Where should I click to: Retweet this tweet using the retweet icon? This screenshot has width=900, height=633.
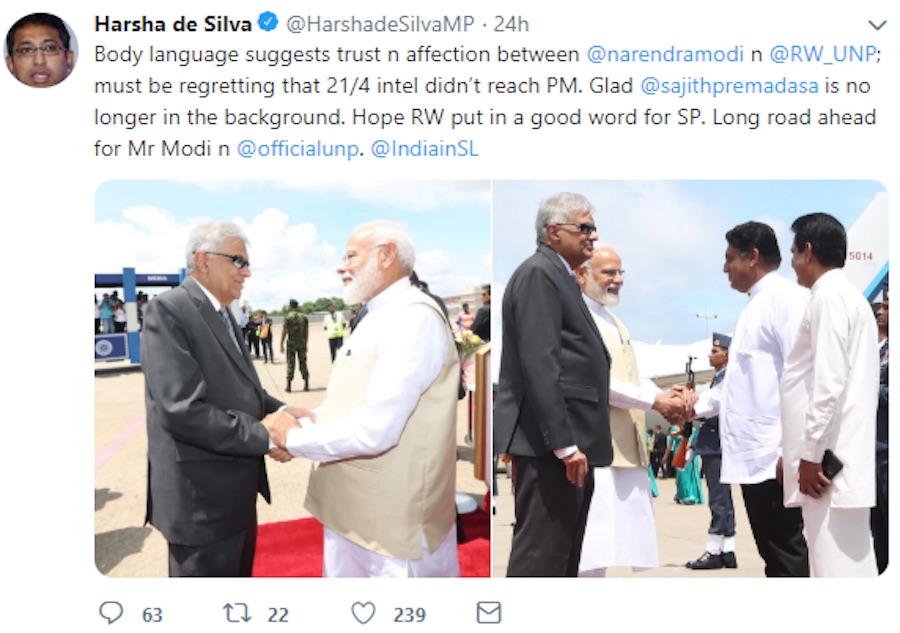237,613
